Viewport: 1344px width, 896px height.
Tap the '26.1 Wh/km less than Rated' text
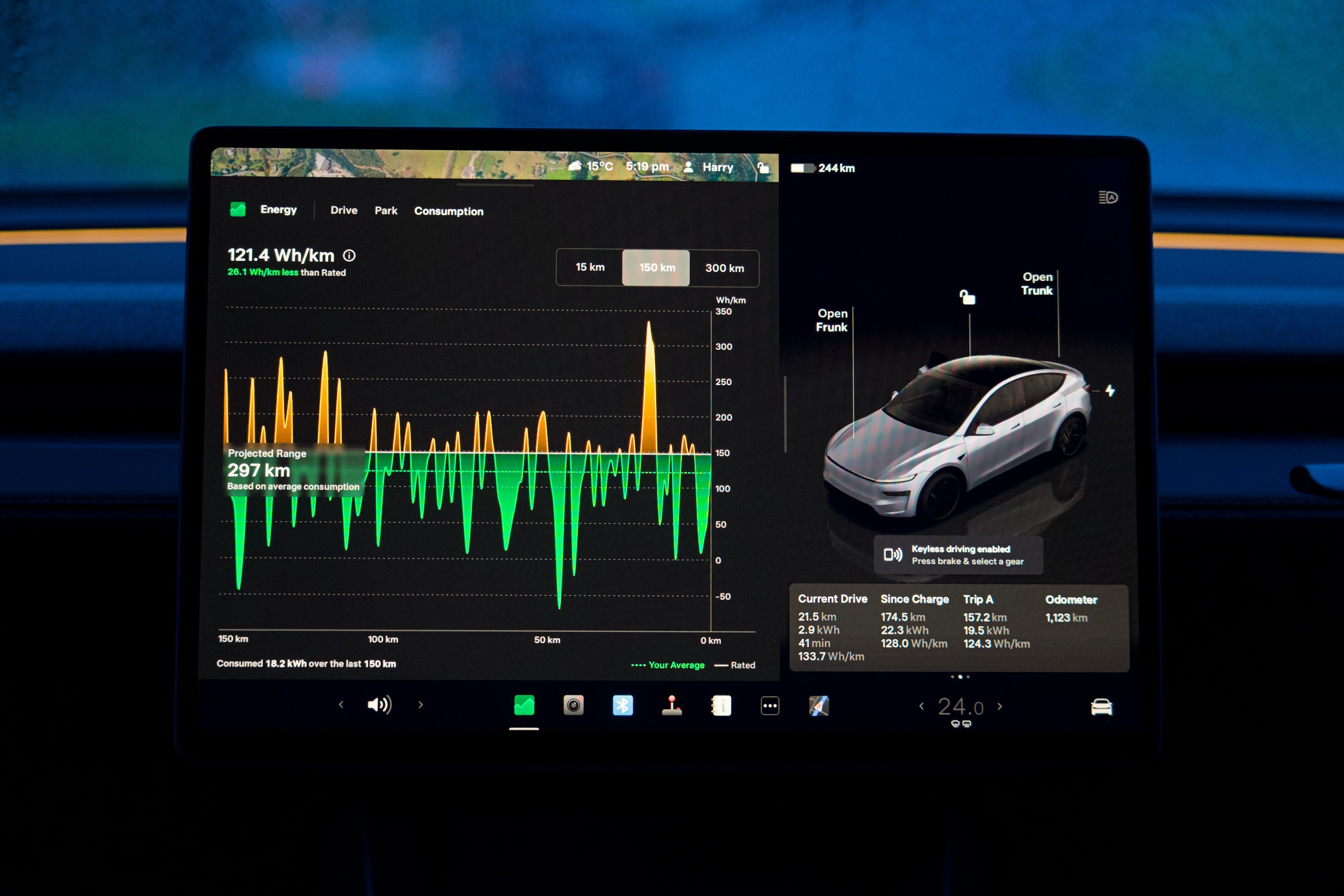click(x=286, y=272)
